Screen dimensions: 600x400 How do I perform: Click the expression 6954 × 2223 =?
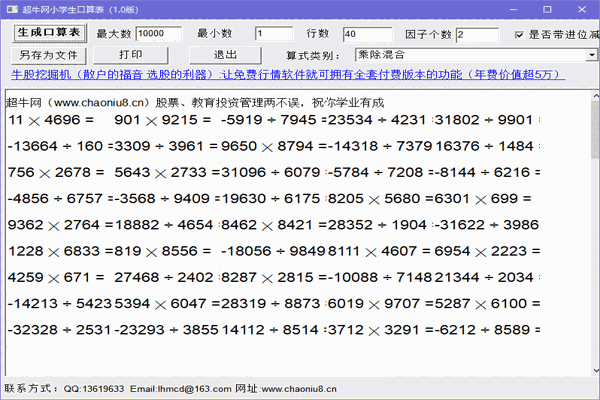pos(488,251)
